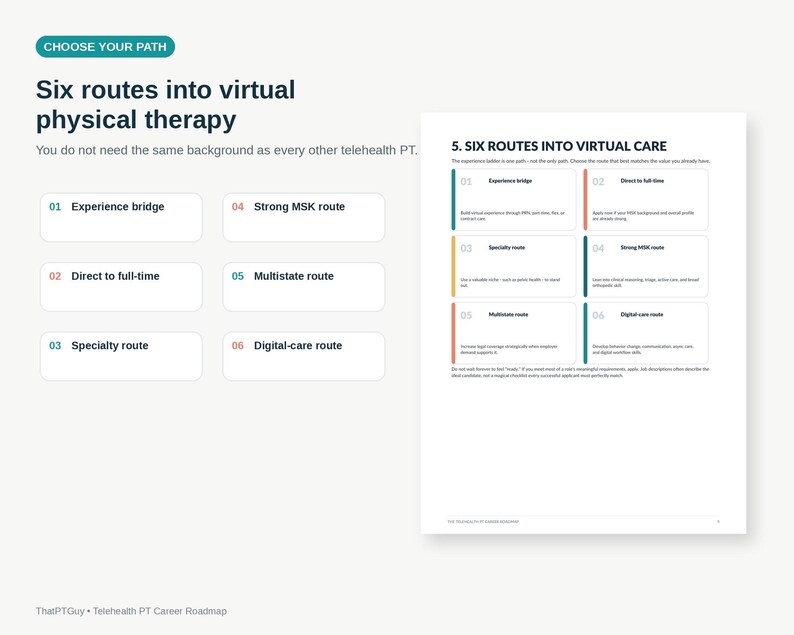Screen dimensions: 794x635
Task: Select the Experience bridge card on the left
Action: 121,217
